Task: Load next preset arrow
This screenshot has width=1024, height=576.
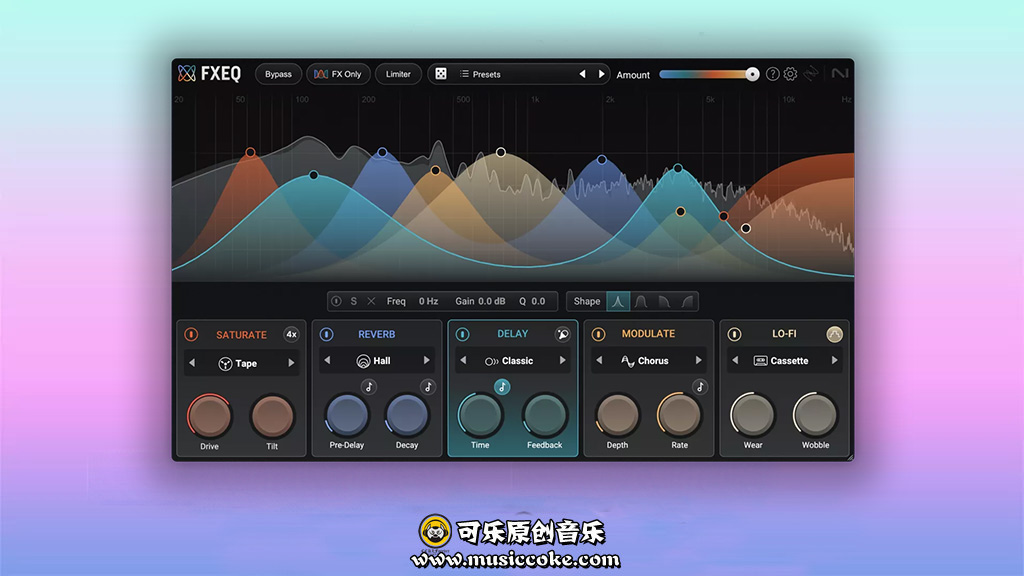Action: [x=601, y=74]
